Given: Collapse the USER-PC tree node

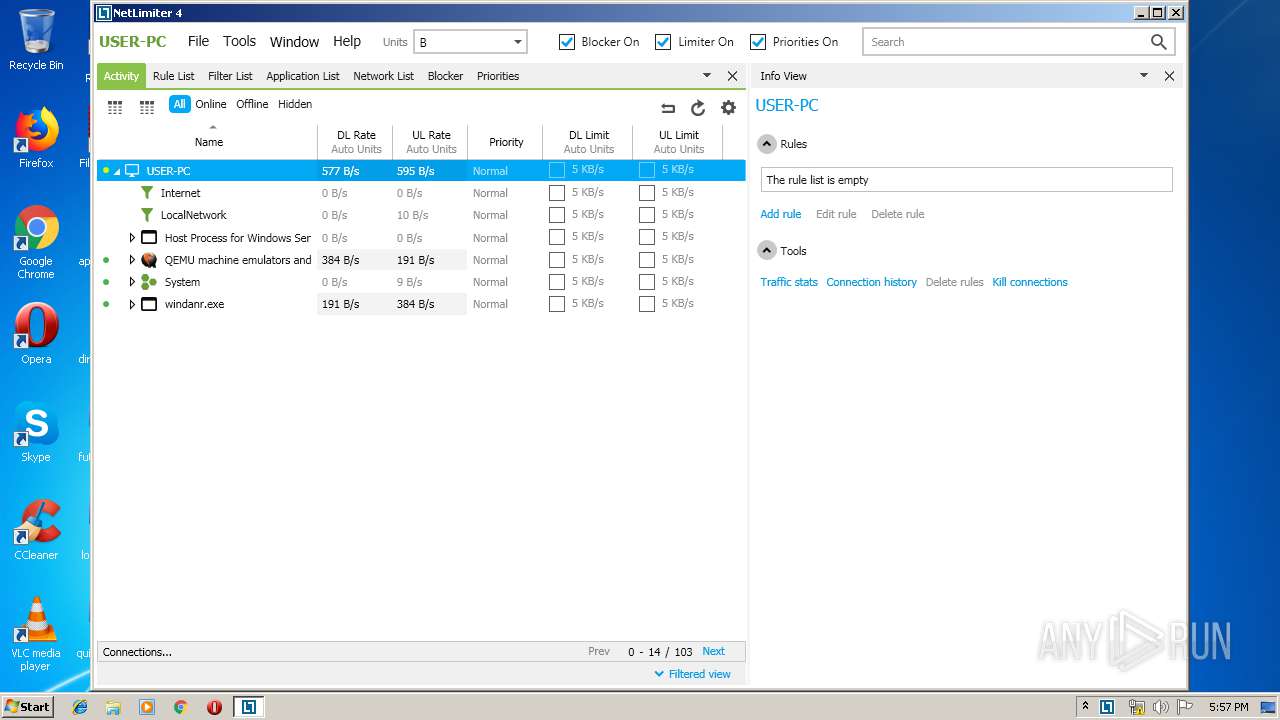Looking at the screenshot, I should click(117, 172).
